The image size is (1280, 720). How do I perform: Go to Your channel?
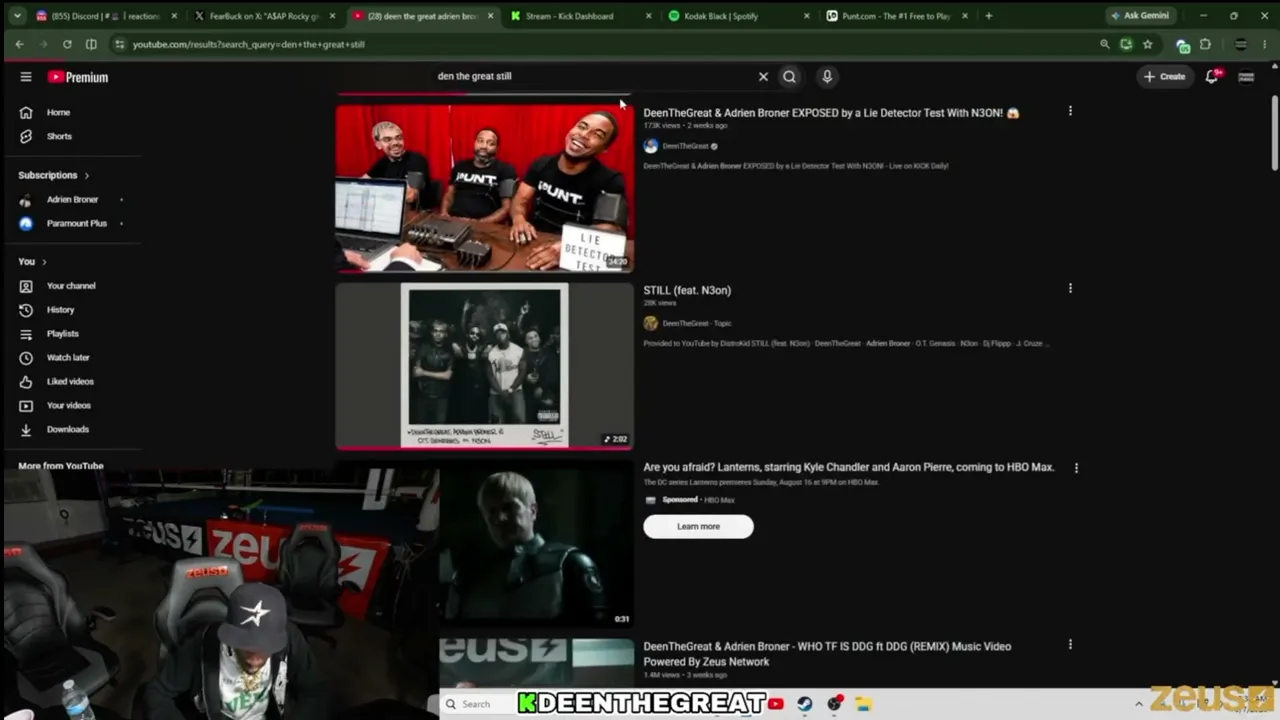pos(71,286)
